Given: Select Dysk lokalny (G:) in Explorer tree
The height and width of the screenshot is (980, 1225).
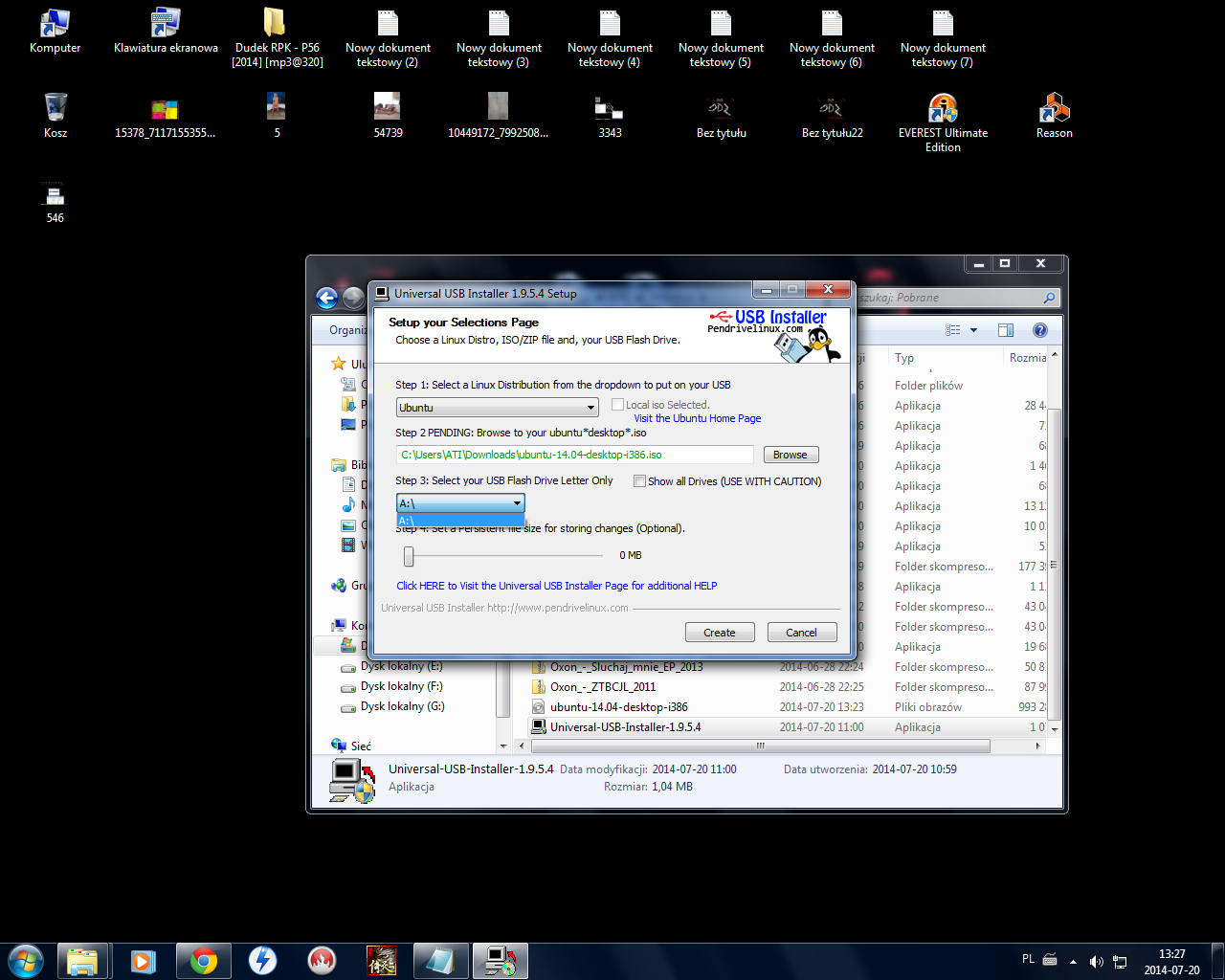Looking at the screenshot, I should click(392, 706).
